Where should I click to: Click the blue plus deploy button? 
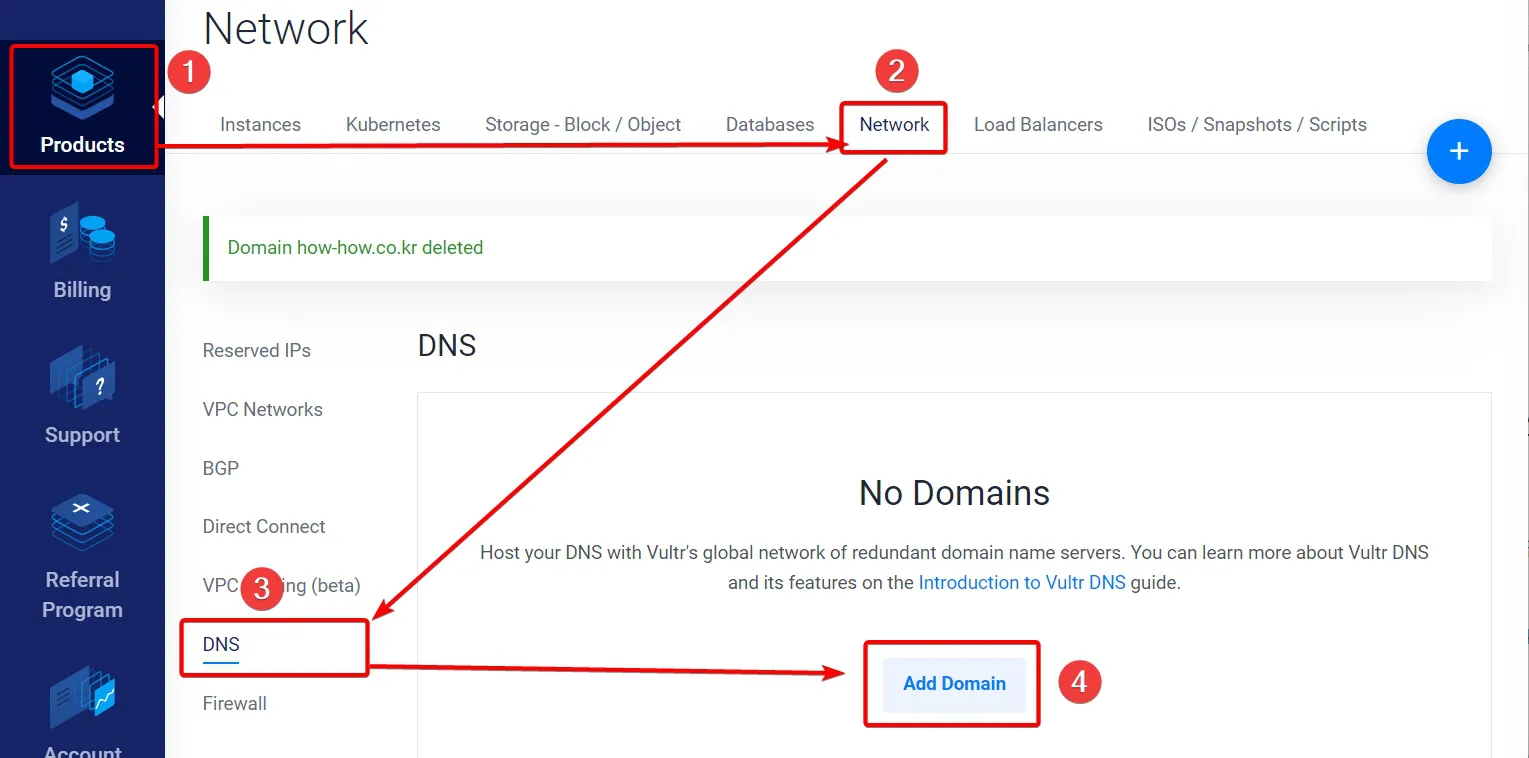(1459, 151)
